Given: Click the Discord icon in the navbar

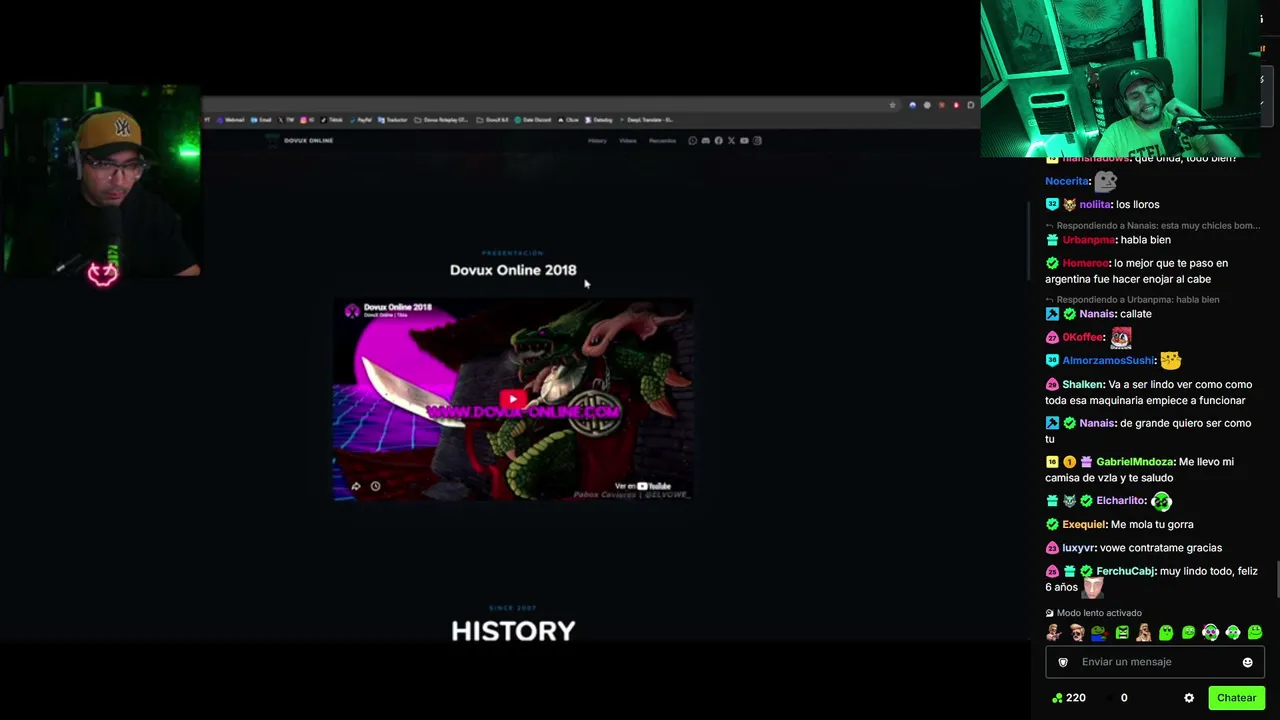Looking at the screenshot, I should pyautogui.click(x=705, y=141).
